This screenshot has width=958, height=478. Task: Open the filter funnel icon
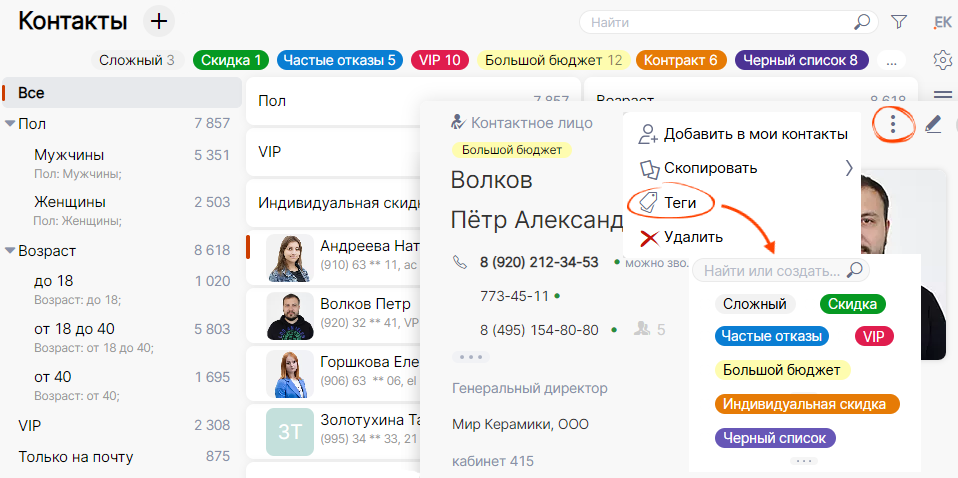pos(899,22)
